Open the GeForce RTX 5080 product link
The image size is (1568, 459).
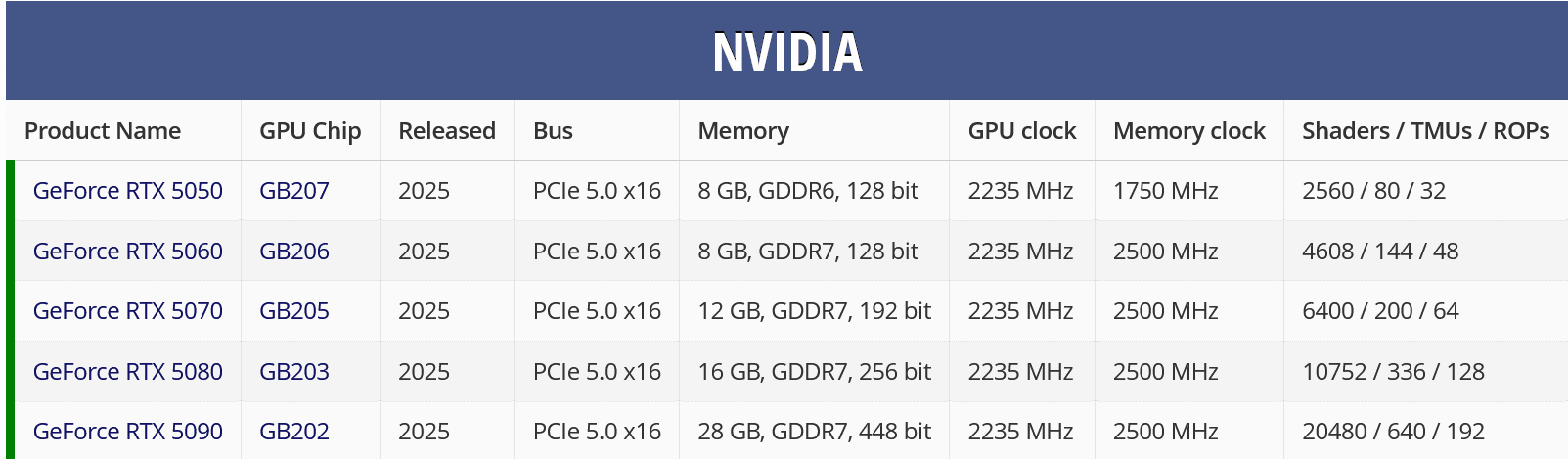127,372
